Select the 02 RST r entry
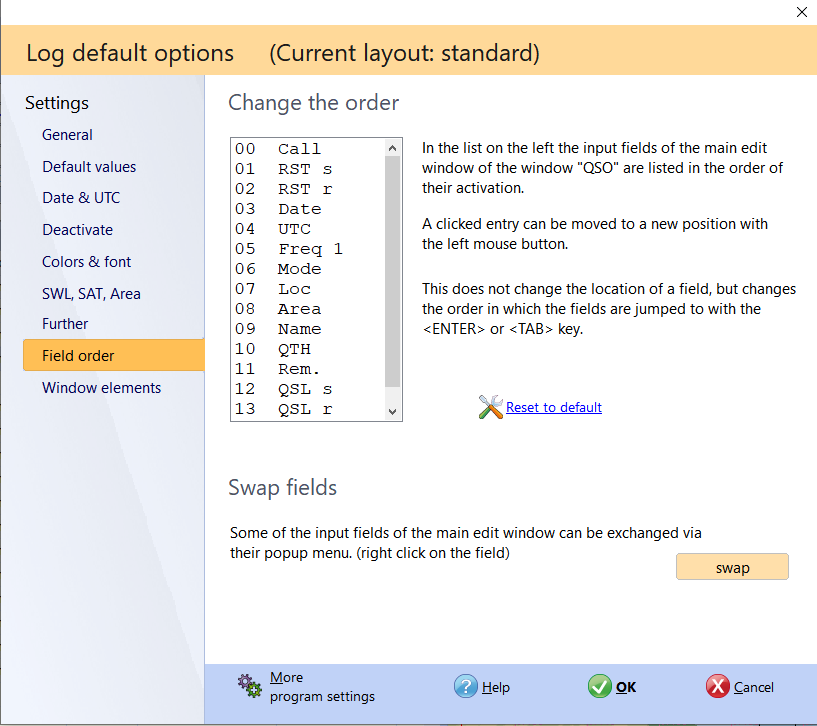The height and width of the screenshot is (726, 817). coord(308,189)
